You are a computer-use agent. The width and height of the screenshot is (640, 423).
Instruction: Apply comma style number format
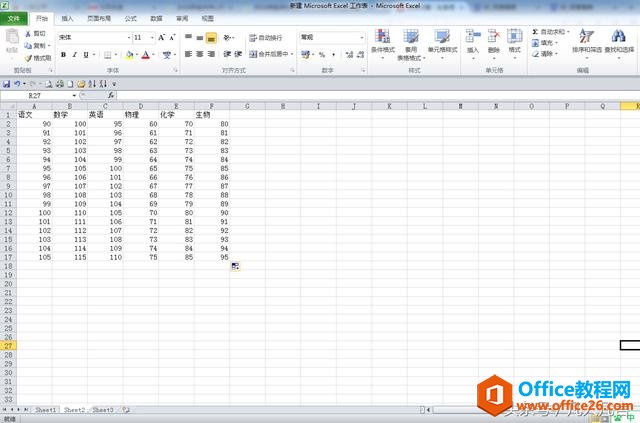(333, 54)
